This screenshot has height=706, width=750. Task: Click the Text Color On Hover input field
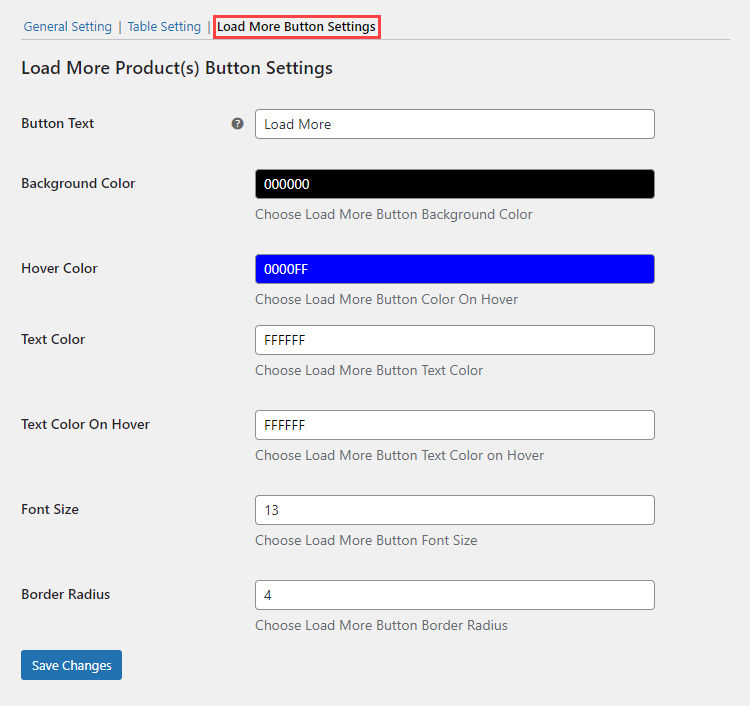[x=454, y=425]
